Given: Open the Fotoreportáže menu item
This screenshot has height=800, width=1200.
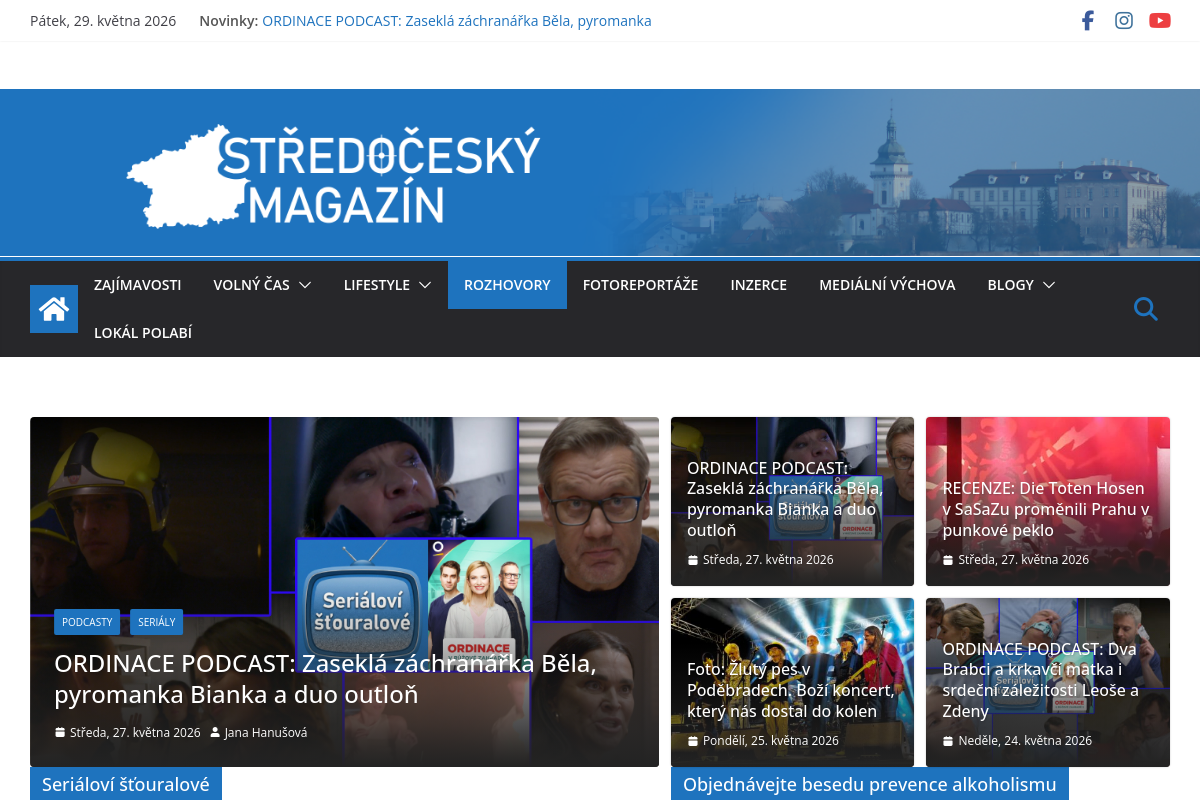Looking at the screenshot, I should [x=641, y=285].
